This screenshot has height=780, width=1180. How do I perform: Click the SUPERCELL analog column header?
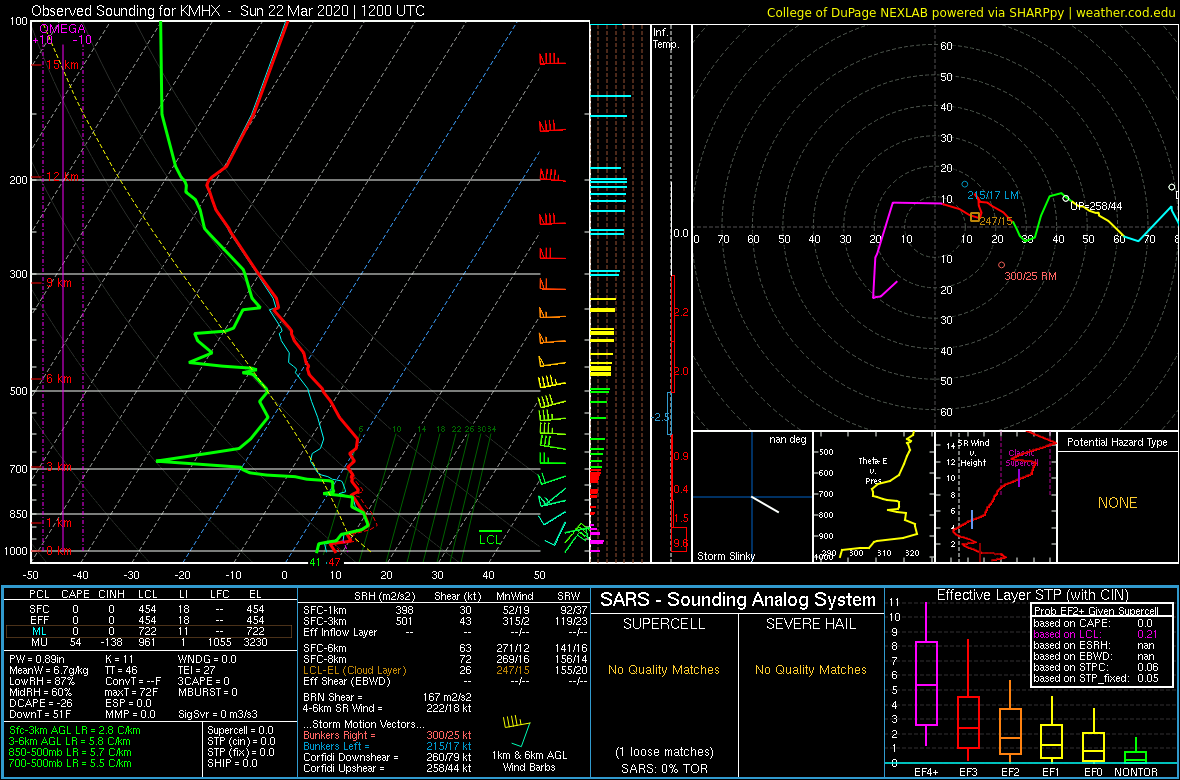pos(664,626)
